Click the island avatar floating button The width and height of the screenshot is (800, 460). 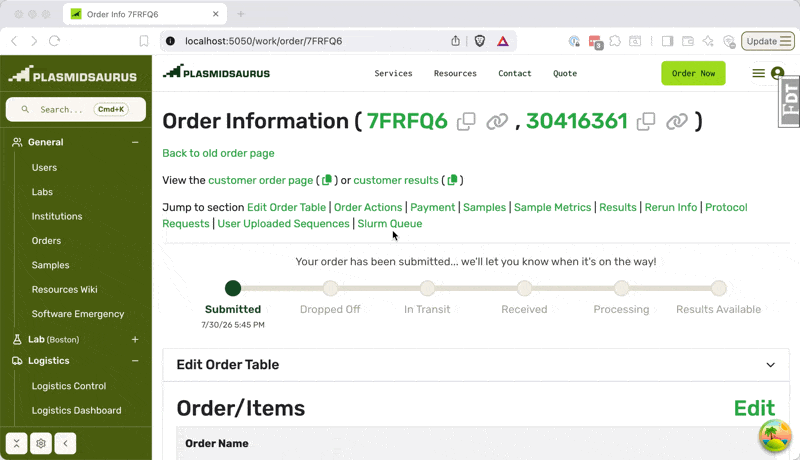[x=775, y=436]
